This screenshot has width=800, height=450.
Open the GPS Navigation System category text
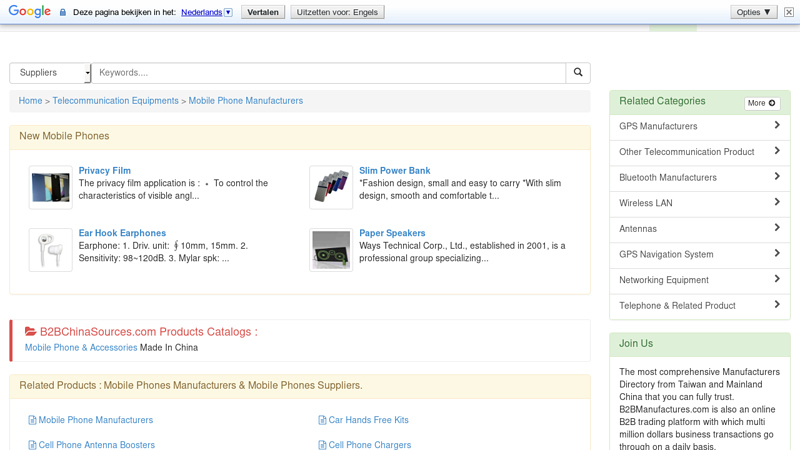pos(666,254)
